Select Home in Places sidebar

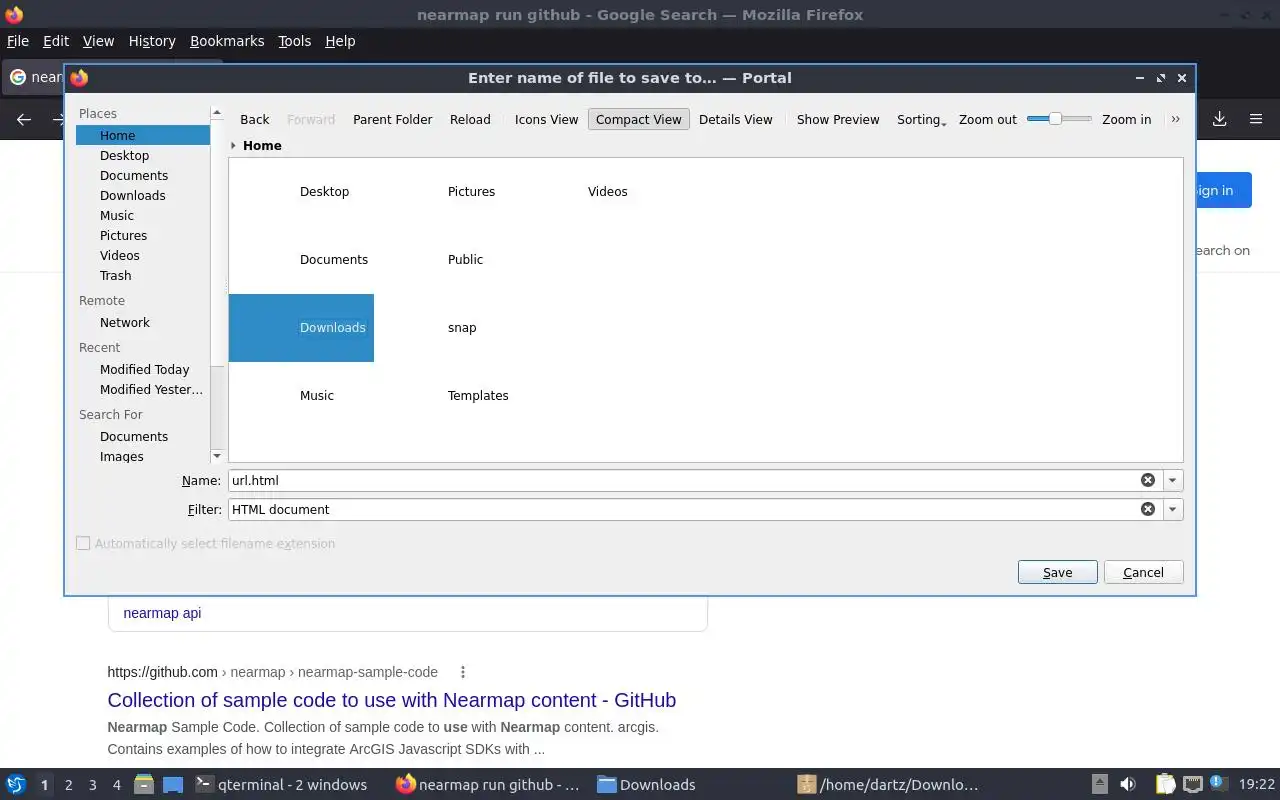click(x=143, y=135)
